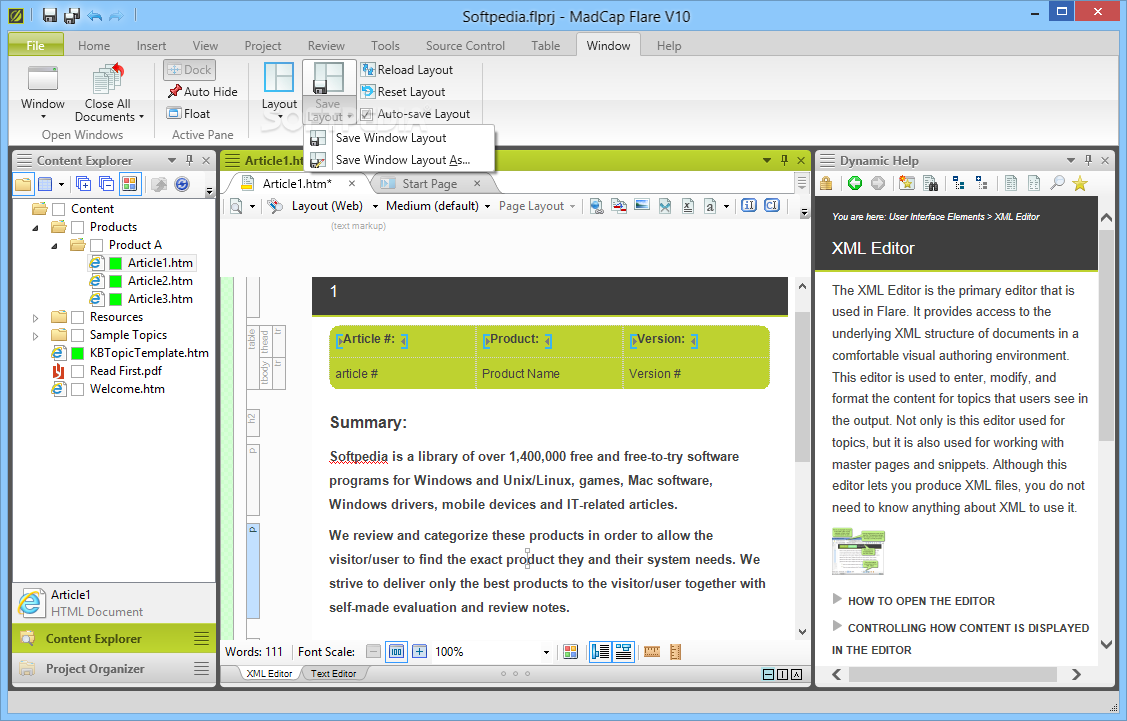This screenshot has width=1127, height=721.
Task: Click the increase font scale plus button
Action: [420, 652]
